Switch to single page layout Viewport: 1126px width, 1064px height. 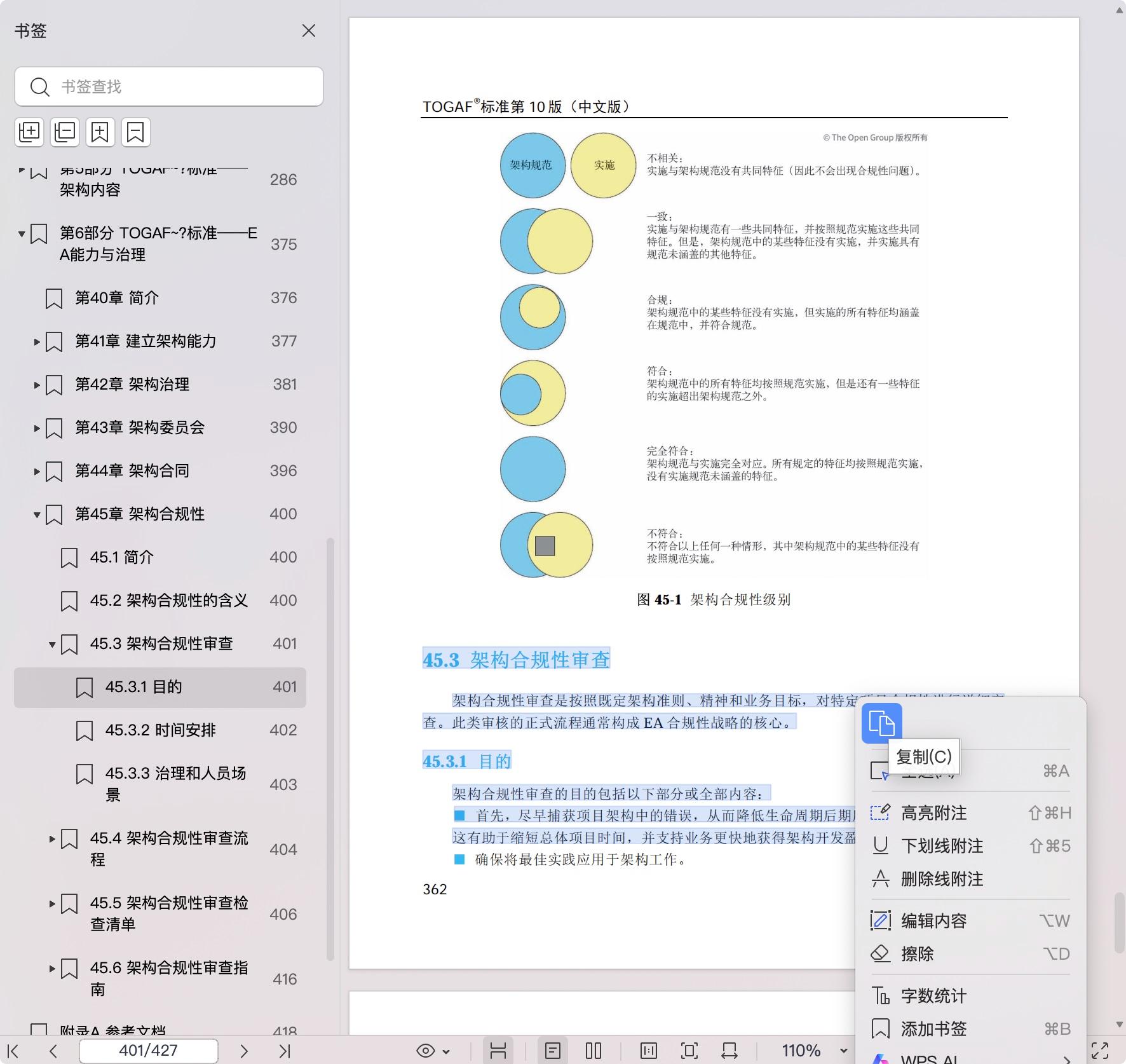click(553, 1051)
